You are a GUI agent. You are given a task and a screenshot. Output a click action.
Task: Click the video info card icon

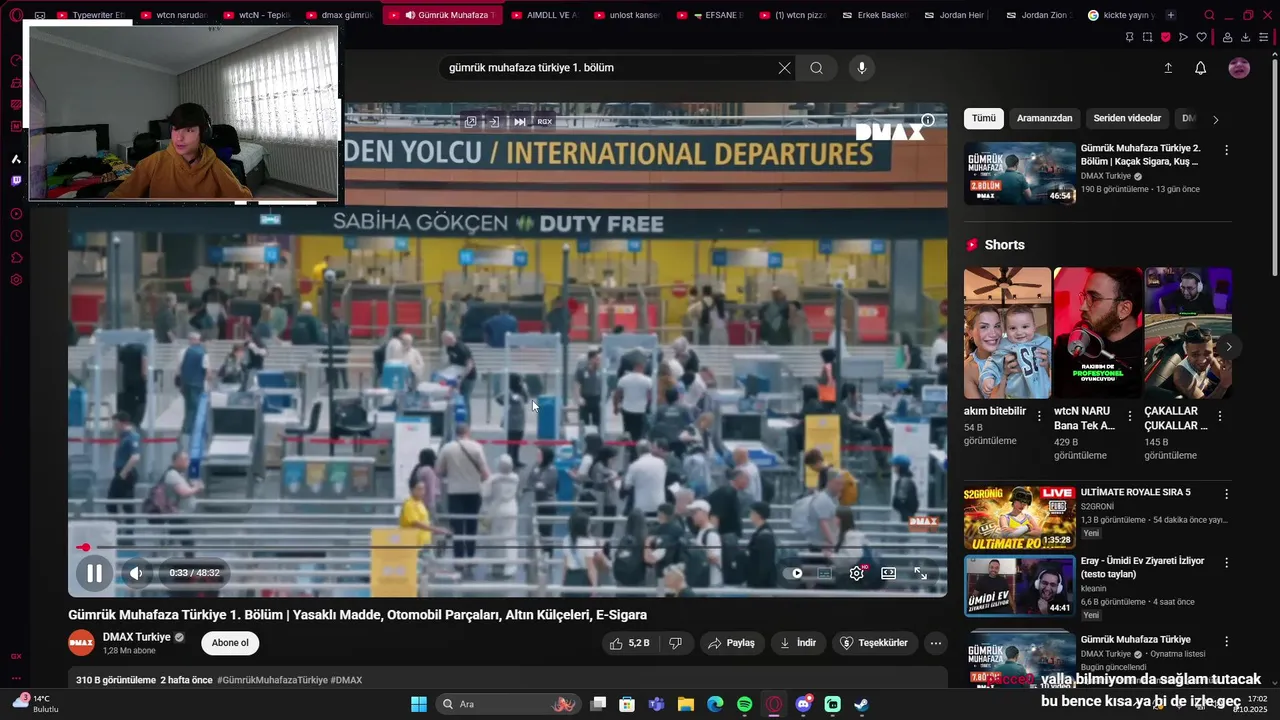tap(928, 120)
